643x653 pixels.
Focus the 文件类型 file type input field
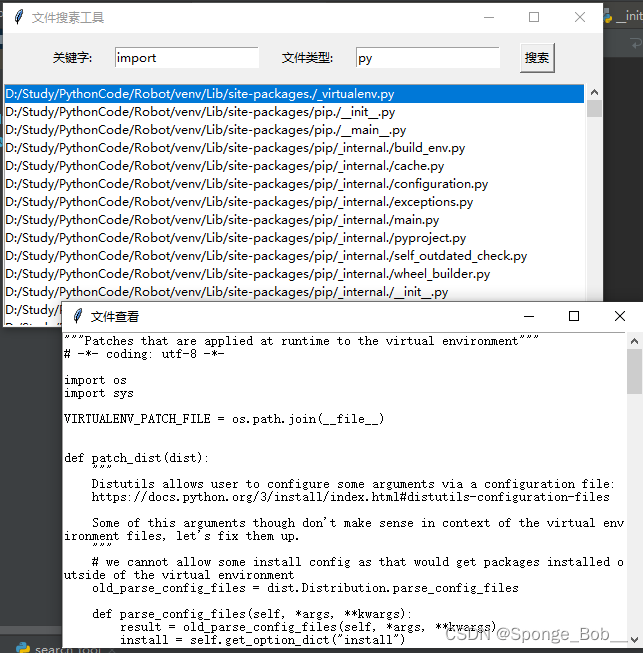click(428, 57)
